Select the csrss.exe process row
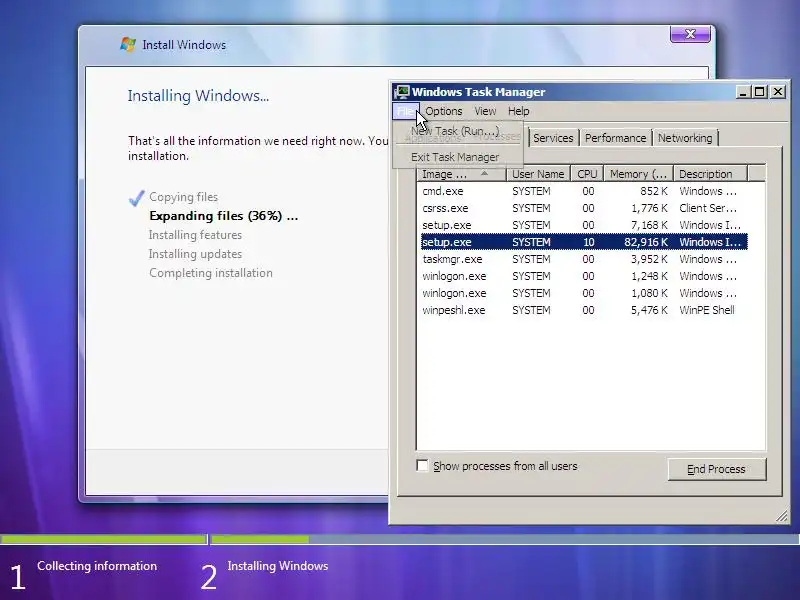The height and width of the screenshot is (600, 800). click(x=584, y=208)
